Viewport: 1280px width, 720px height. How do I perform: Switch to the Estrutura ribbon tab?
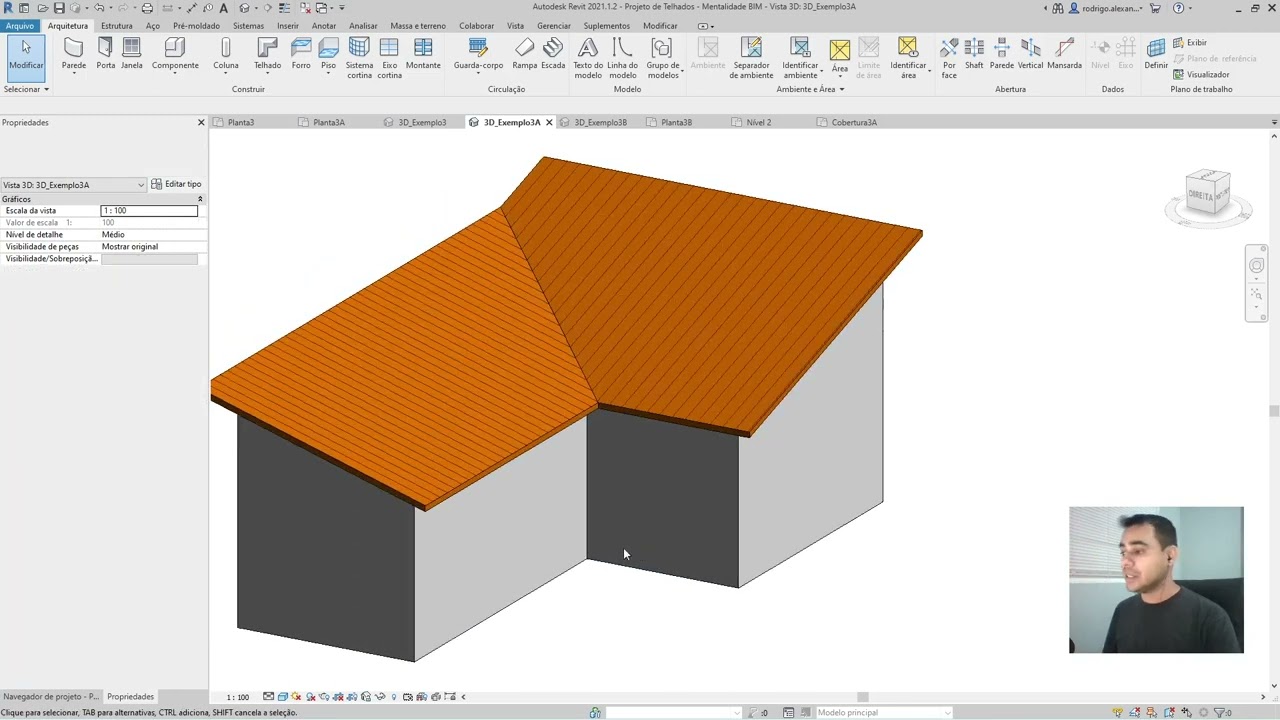116,26
